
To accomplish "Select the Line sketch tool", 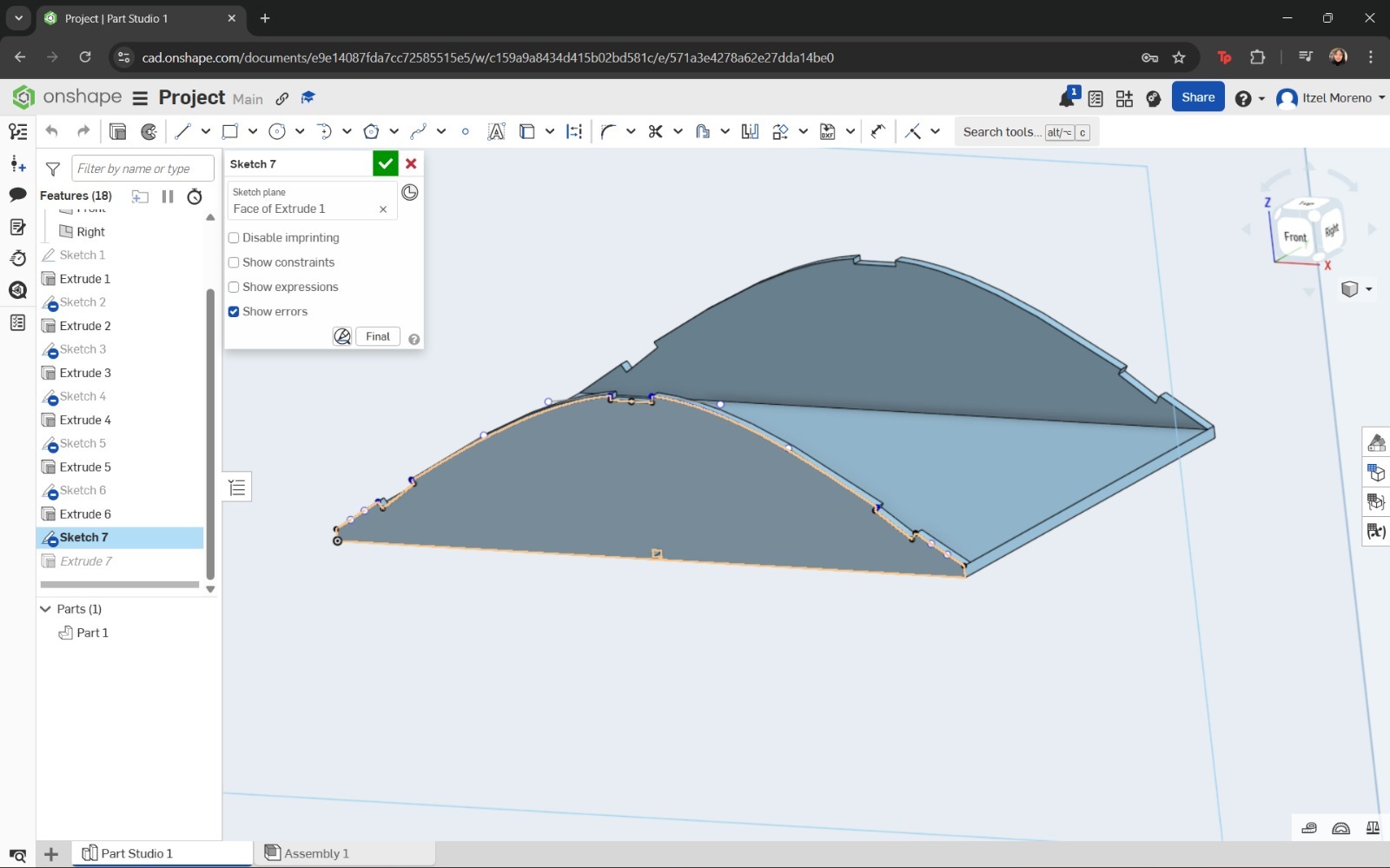I will 184,131.
